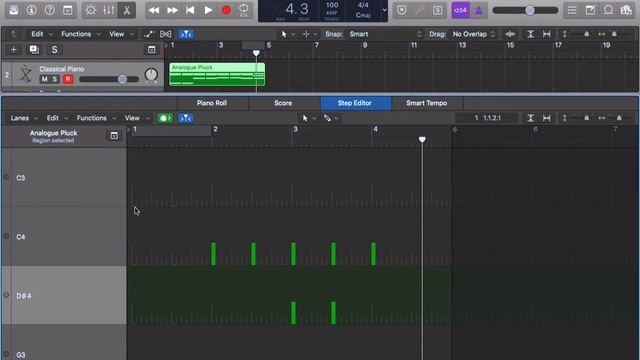Record-enable the Classical Piano track
This screenshot has height=360, width=640.
click(68, 79)
